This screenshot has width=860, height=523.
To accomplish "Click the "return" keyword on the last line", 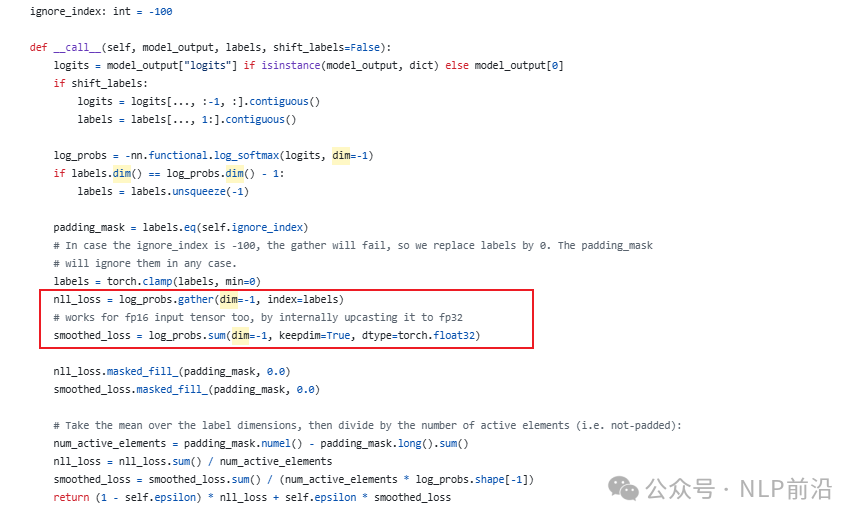I will pyautogui.click(x=71, y=497).
